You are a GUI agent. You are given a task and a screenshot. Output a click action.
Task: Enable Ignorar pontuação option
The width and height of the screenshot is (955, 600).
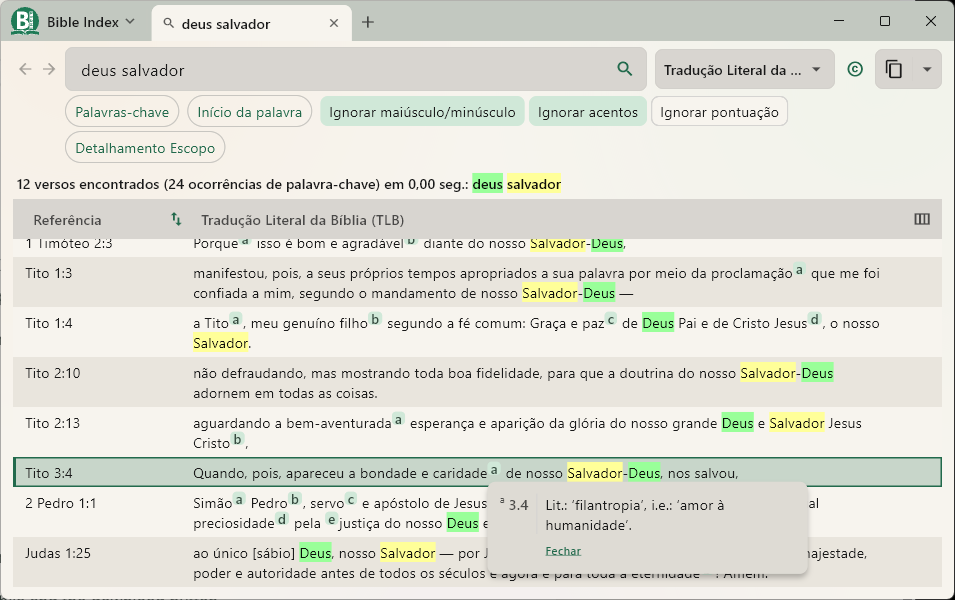click(x=719, y=111)
